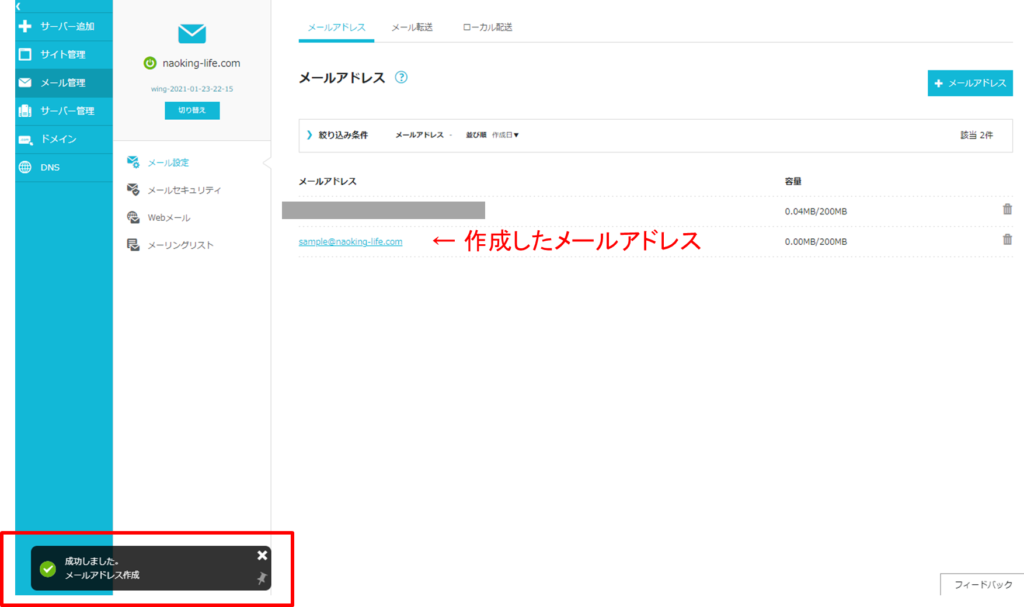Click the メールアドレス column header
1024x607 pixels.
click(x=327, y=182)
